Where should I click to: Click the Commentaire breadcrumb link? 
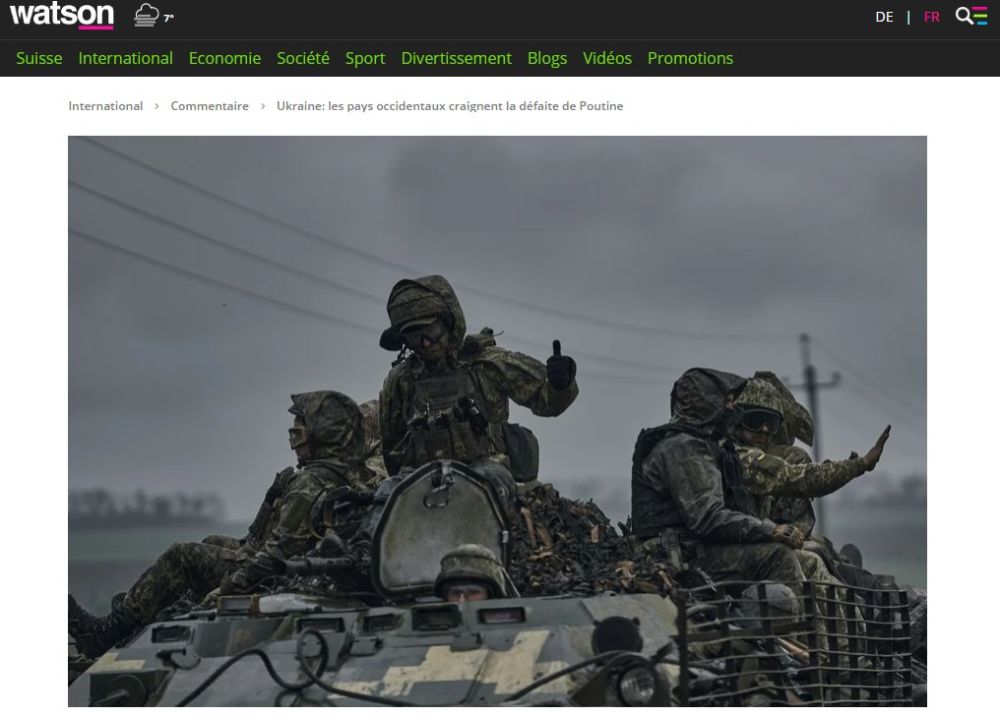pos(209,106)
